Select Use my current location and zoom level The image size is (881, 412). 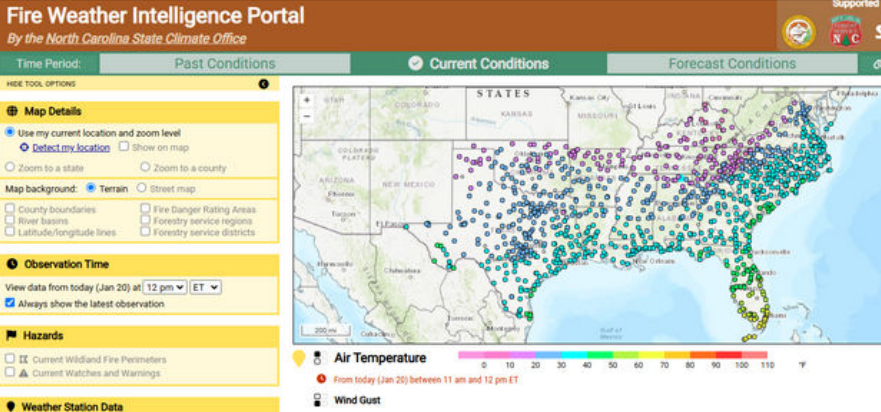(x=10, y=133)
